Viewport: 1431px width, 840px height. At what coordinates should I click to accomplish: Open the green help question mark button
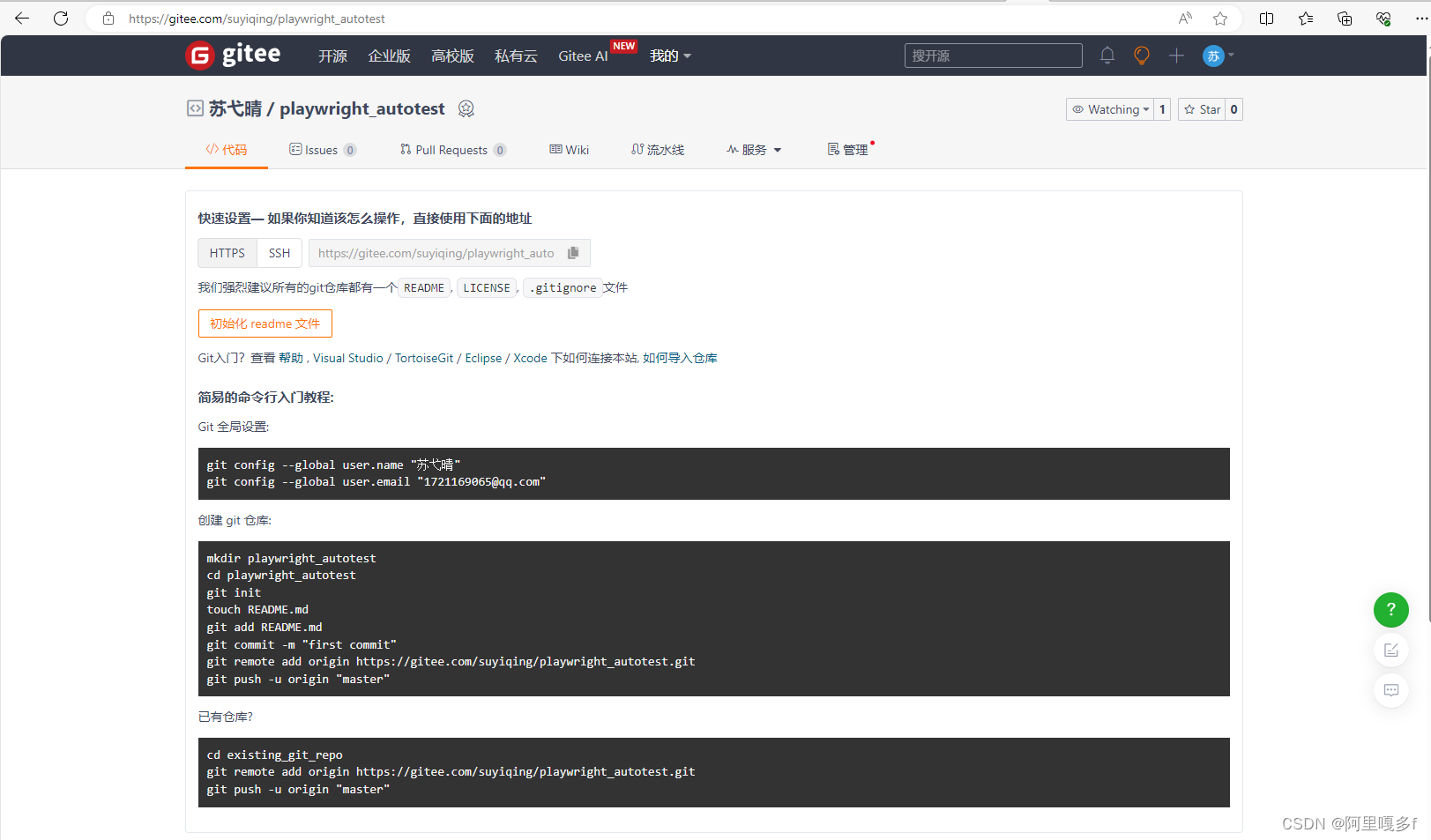[x=1391, y=609]
